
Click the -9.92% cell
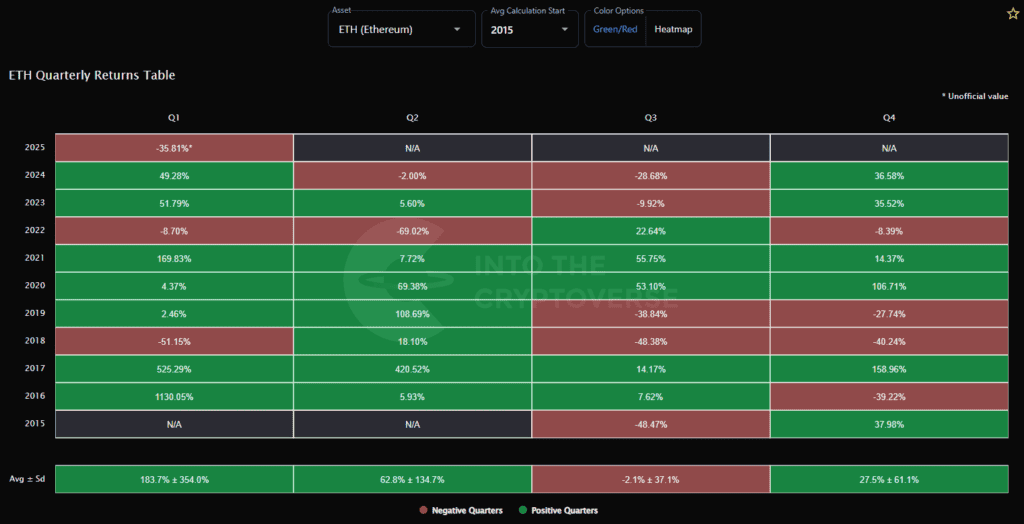651,203
